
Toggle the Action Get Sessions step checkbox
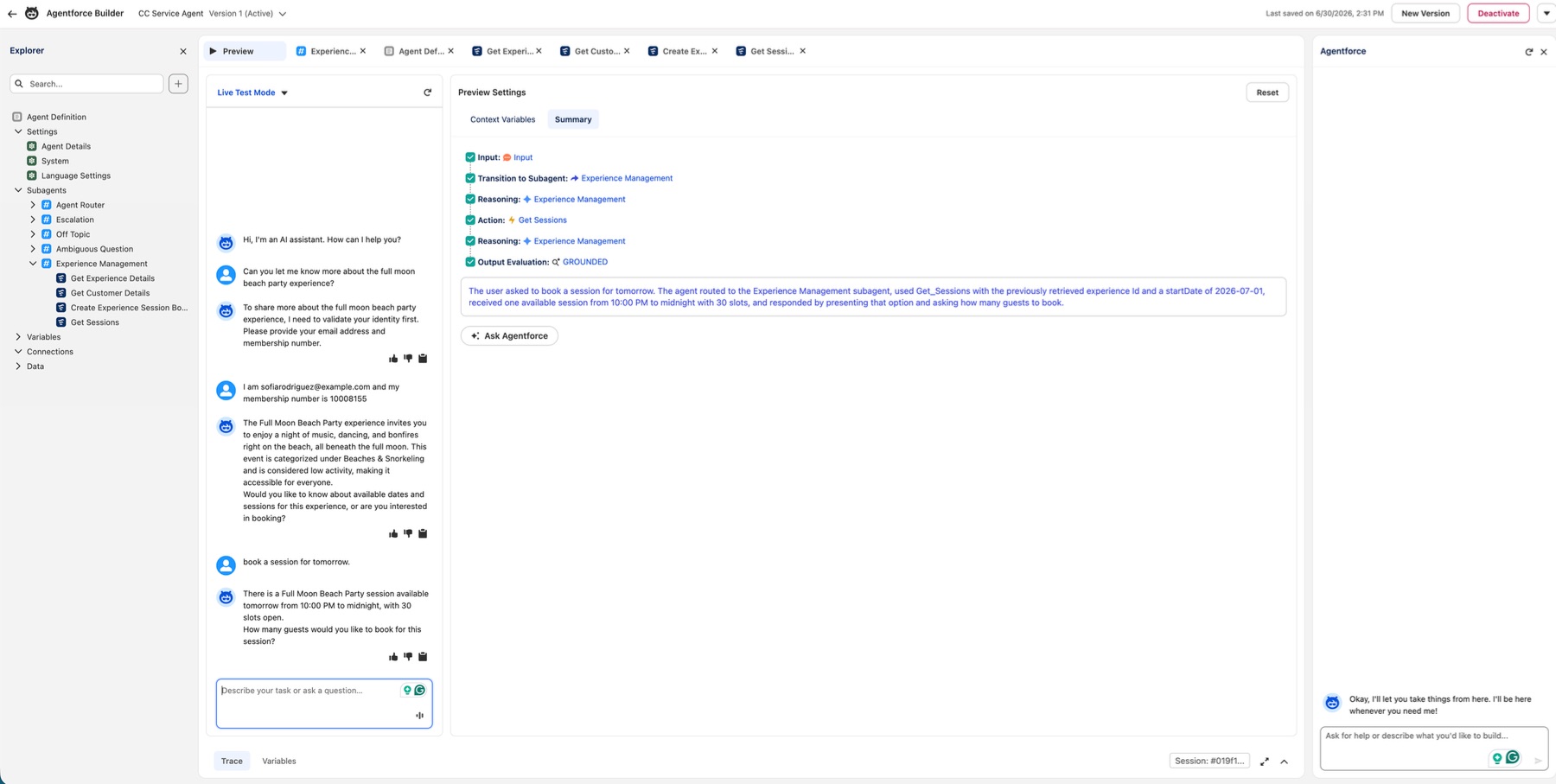[x=470, y=220]
